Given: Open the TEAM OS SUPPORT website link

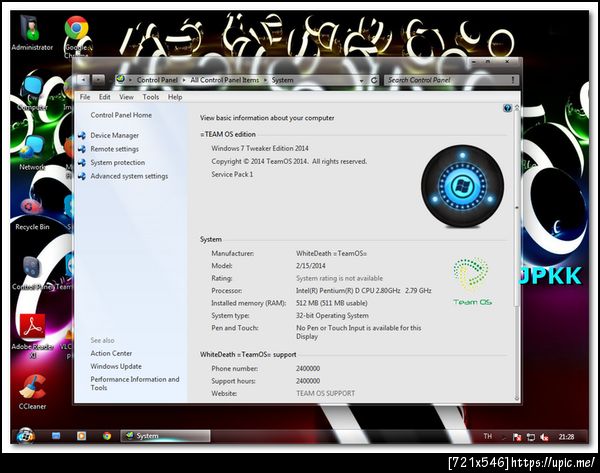Looking at the screenshot, I should 325,393.
